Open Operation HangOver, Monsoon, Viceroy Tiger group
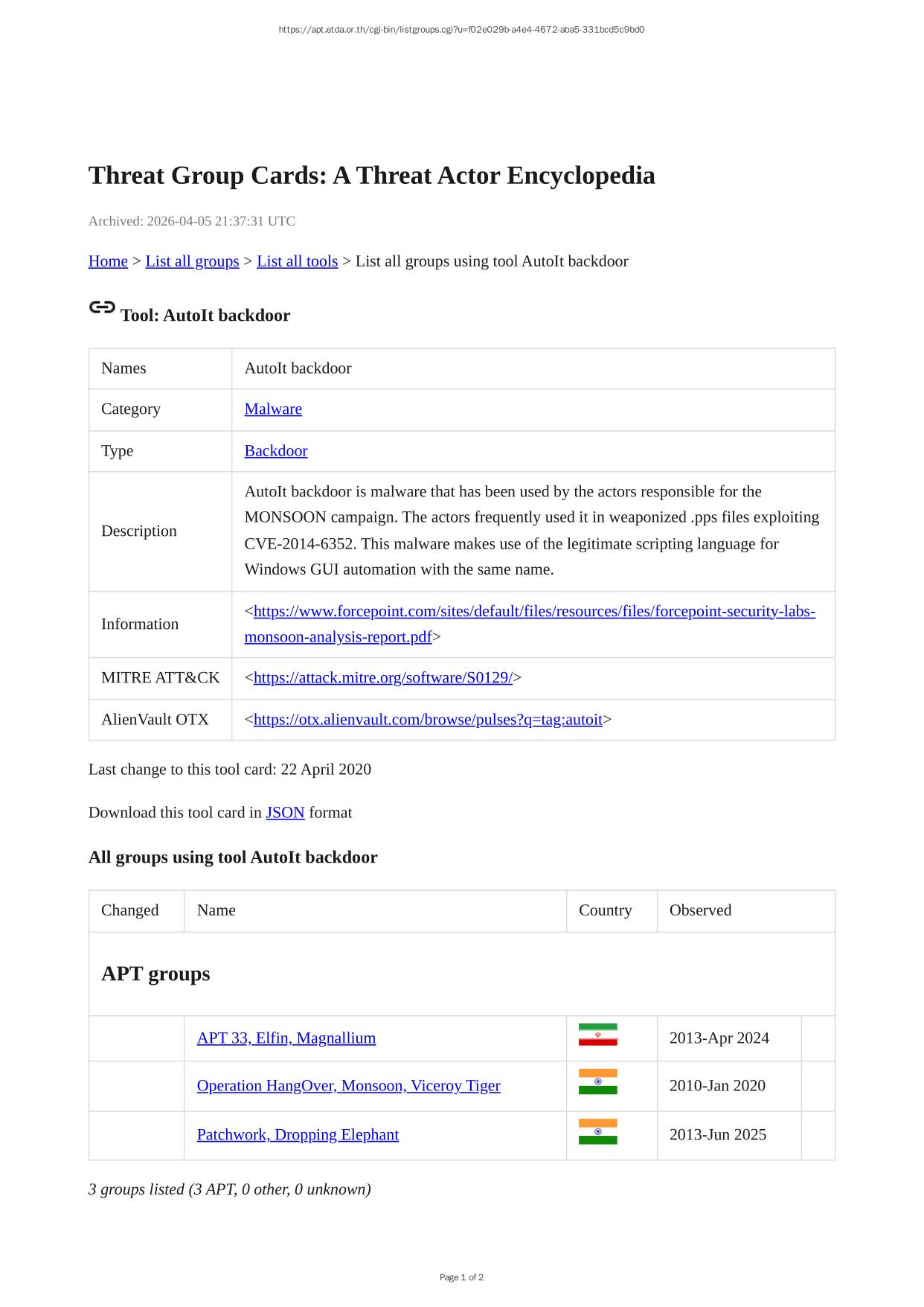The image size is (924, 1307). (348, 1086)
